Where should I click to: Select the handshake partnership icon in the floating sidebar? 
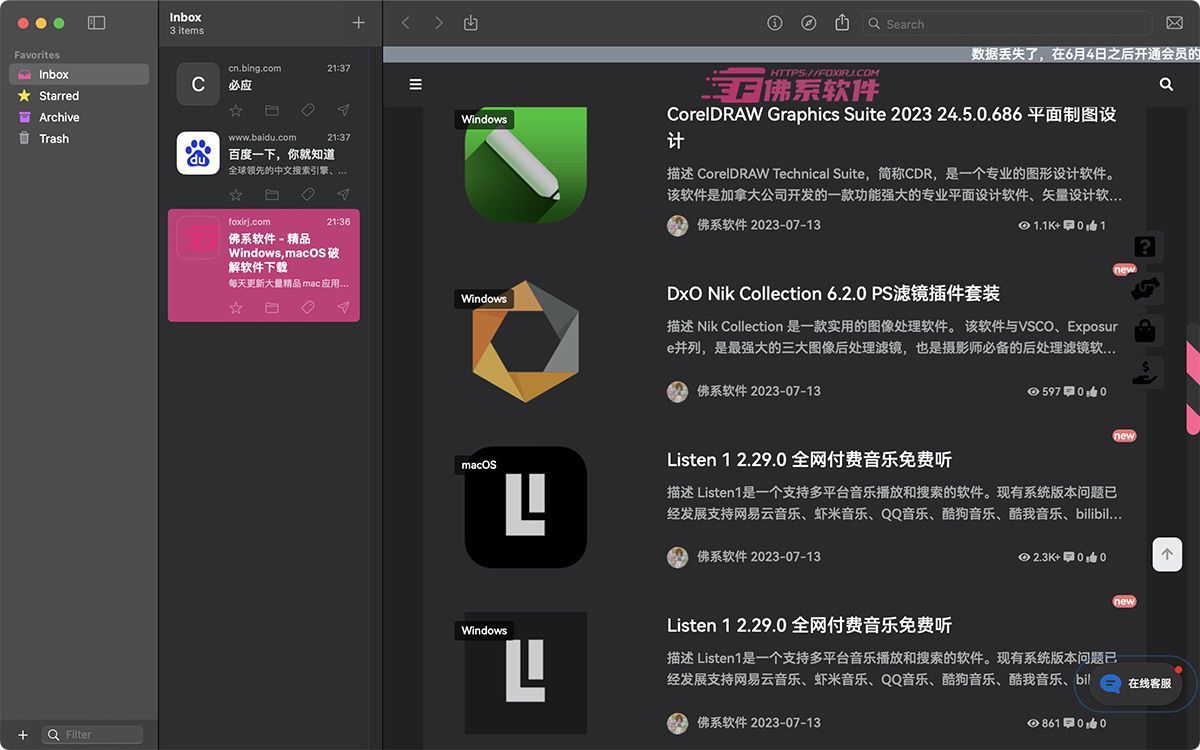coord(1145,288)
